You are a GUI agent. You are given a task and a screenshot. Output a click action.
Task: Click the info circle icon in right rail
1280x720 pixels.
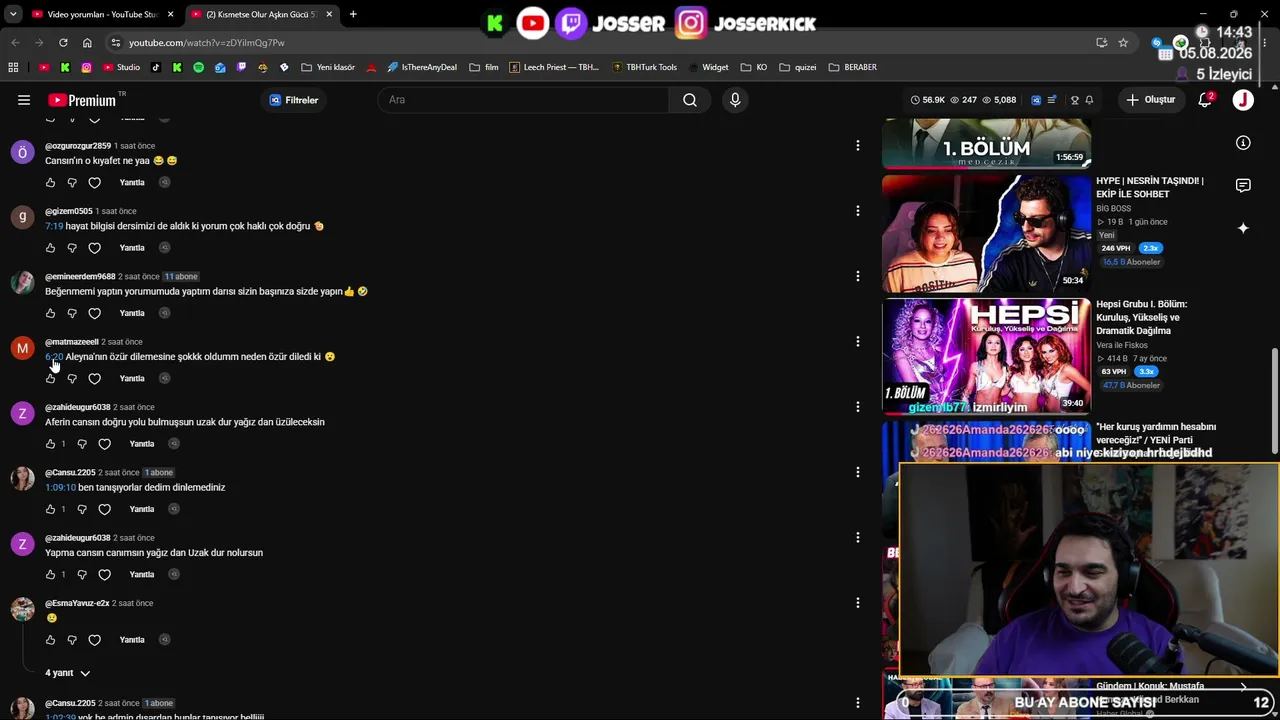1243,143
